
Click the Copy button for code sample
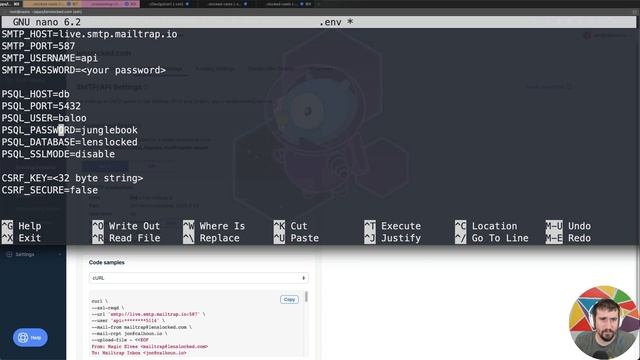289,300
